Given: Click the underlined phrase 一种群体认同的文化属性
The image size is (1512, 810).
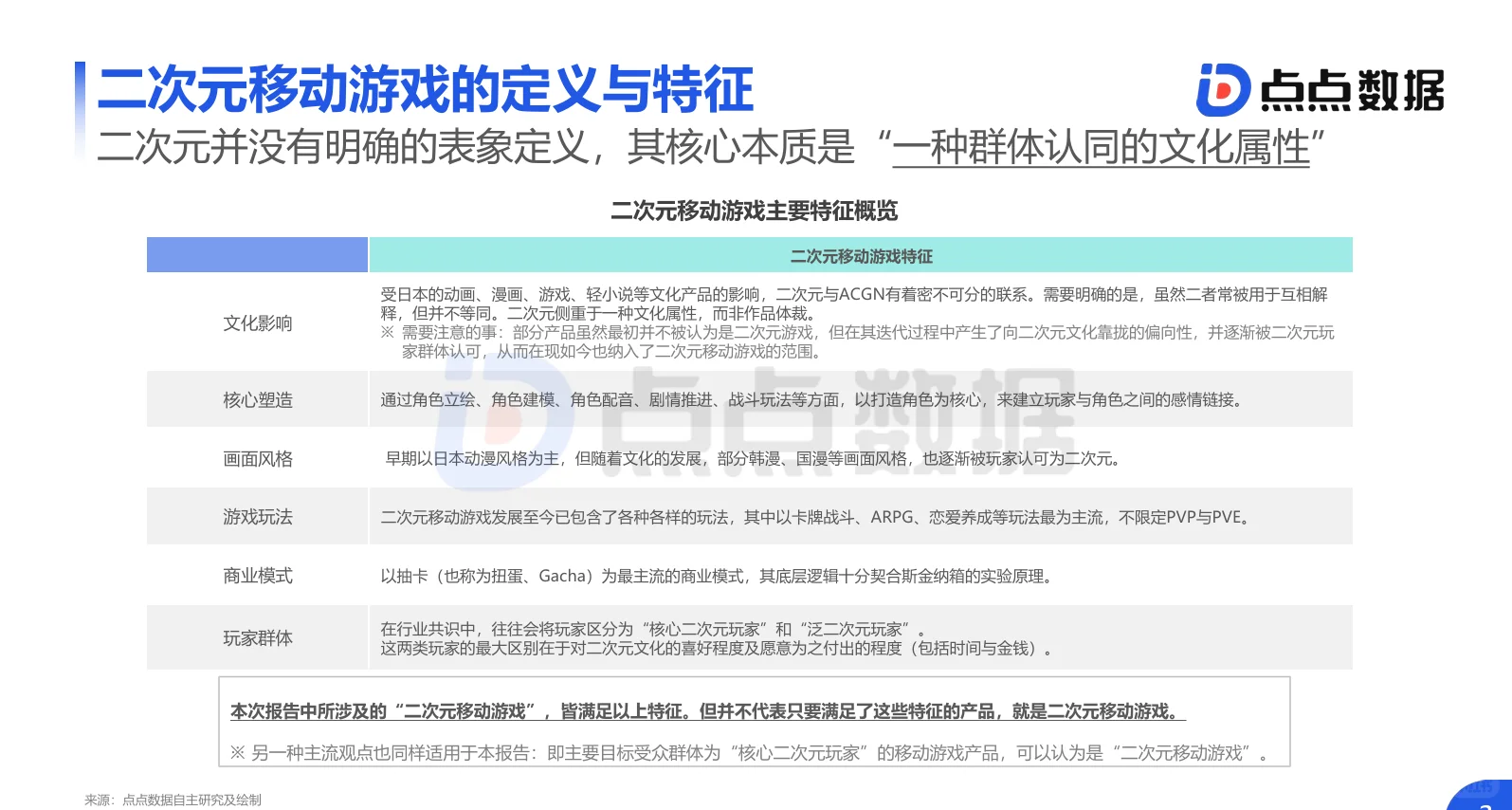Looking at the screenshot, I should [x=1101, y=148].
